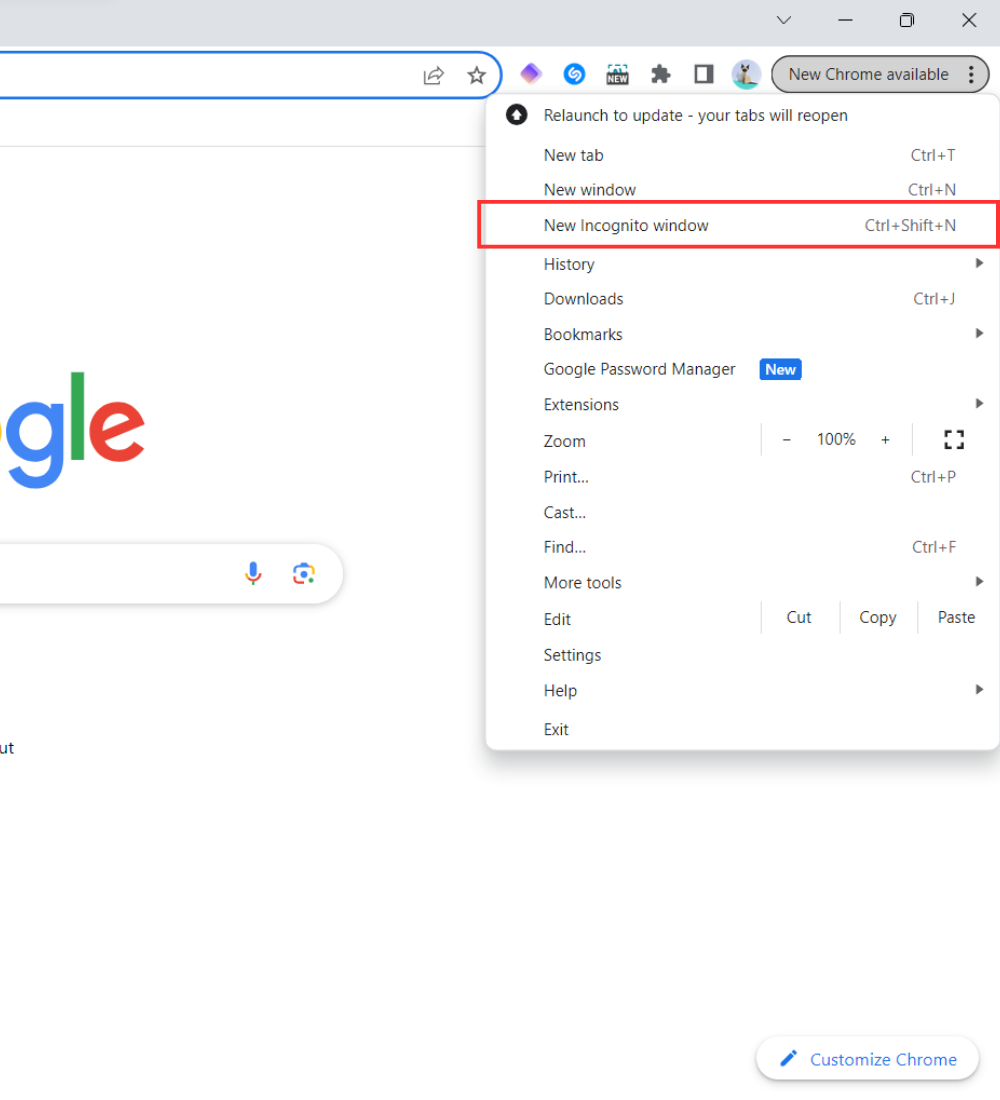
Task: Click the three-dot Chrome menu icon
Action: (971, 74)
